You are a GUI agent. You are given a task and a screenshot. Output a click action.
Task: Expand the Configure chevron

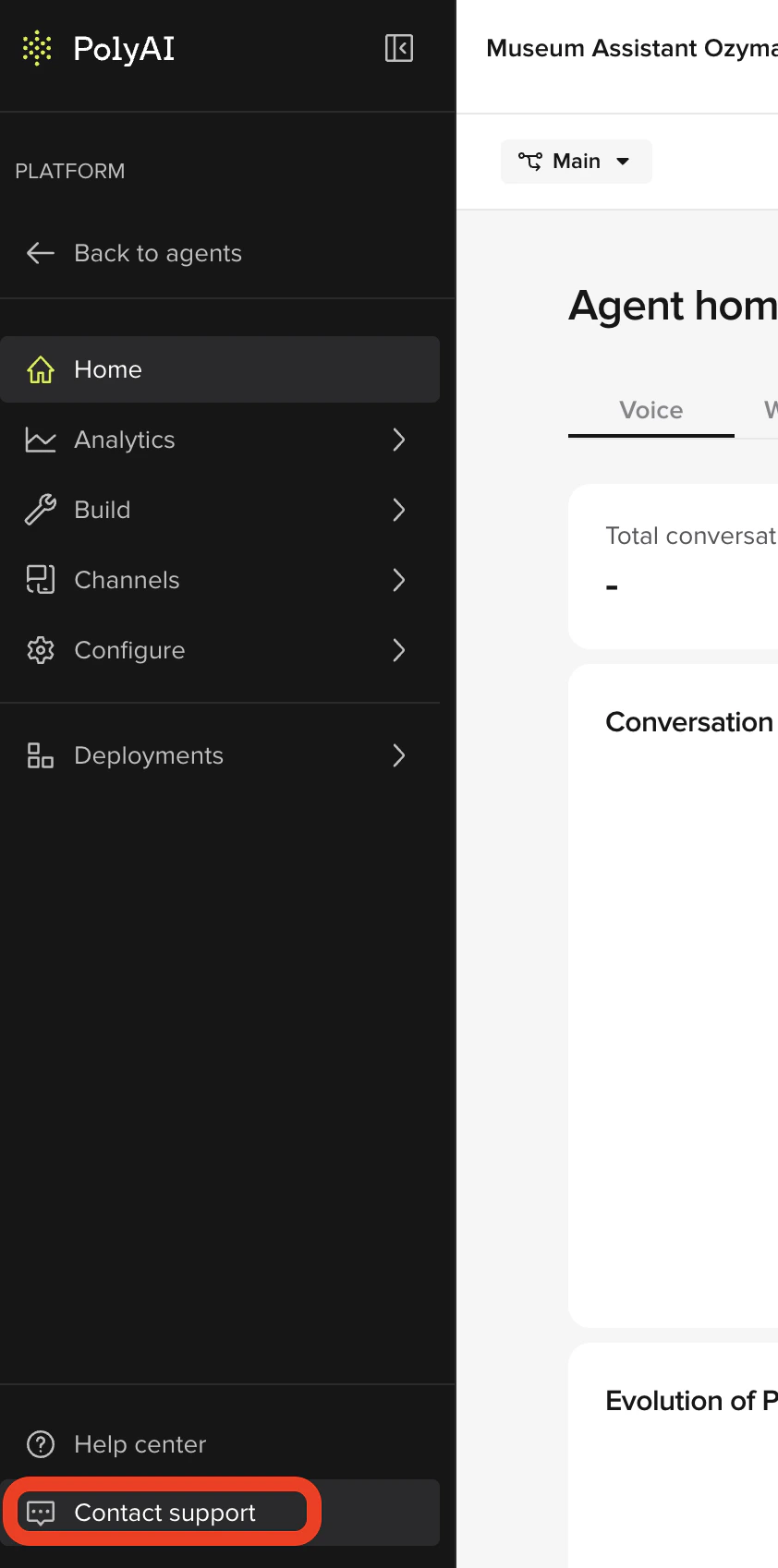(x=399, y=650)
